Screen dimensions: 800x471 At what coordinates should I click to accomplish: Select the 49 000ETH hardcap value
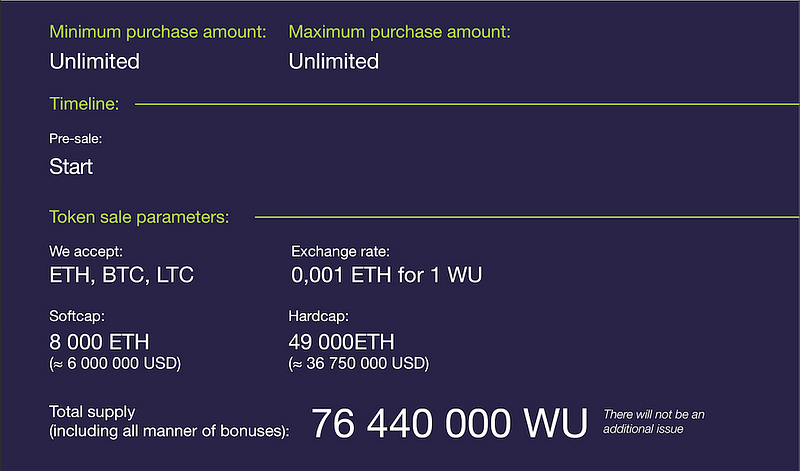(x=341, y=342)
